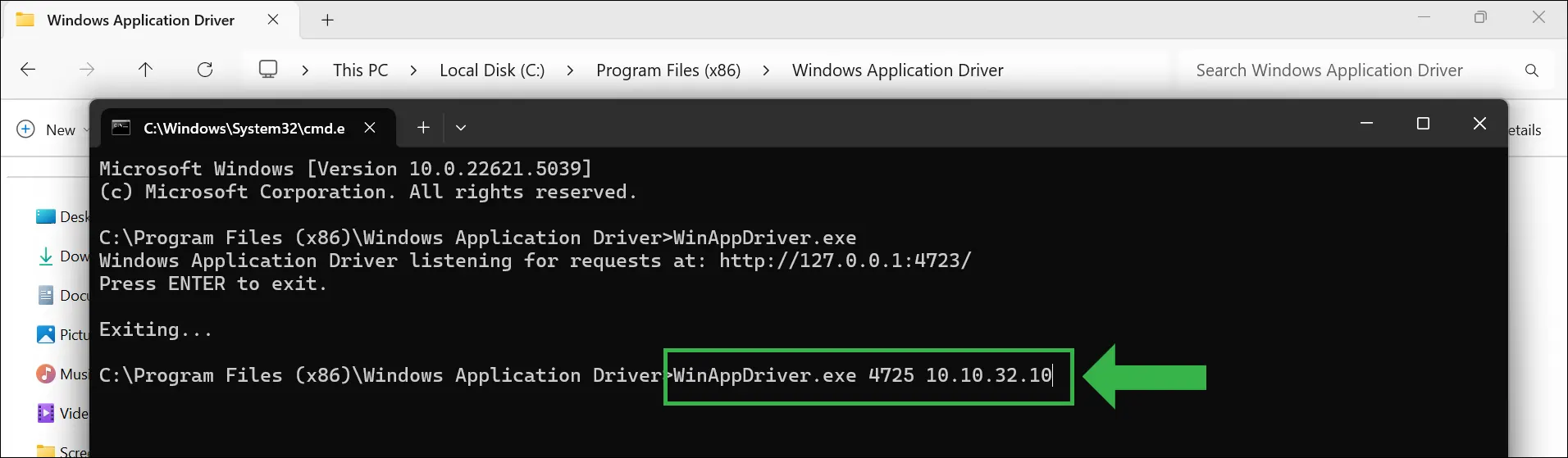Close the Windows Application Driver tab
This screenshot has height=458, width=1568.
[x=273, y=20]
